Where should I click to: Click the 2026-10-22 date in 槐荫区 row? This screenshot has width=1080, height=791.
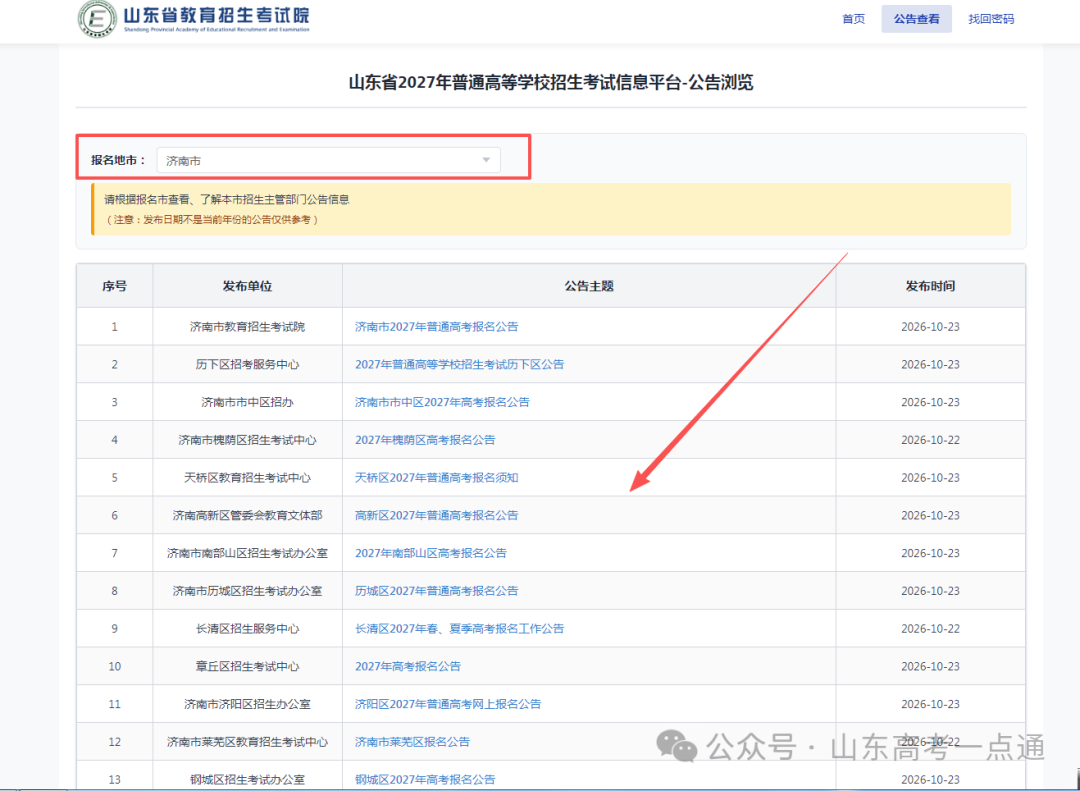click(930, 440)
